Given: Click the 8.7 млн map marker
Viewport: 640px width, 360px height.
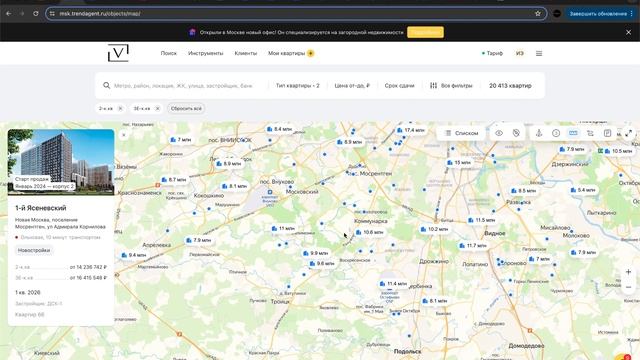Looking at the screenshot, I should click(x=174, y=180).
